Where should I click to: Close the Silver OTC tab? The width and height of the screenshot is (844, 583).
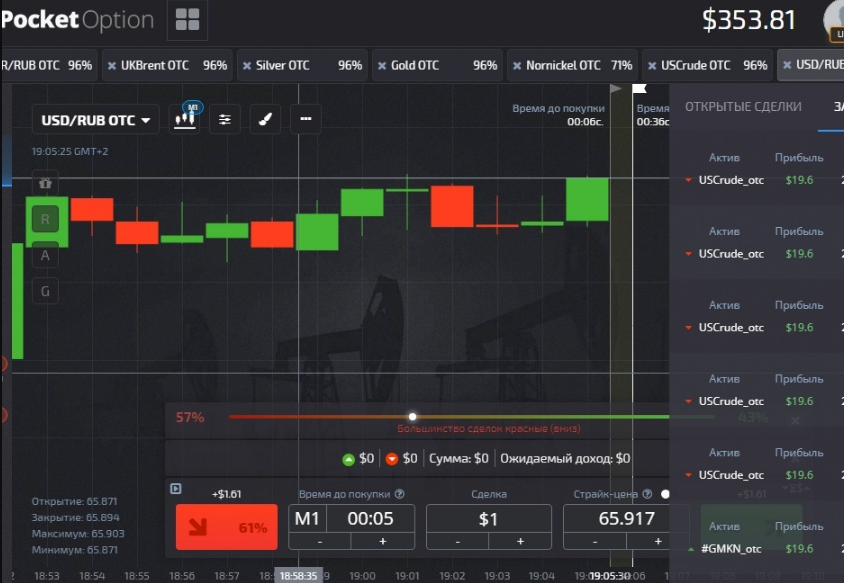pos(247,66)
